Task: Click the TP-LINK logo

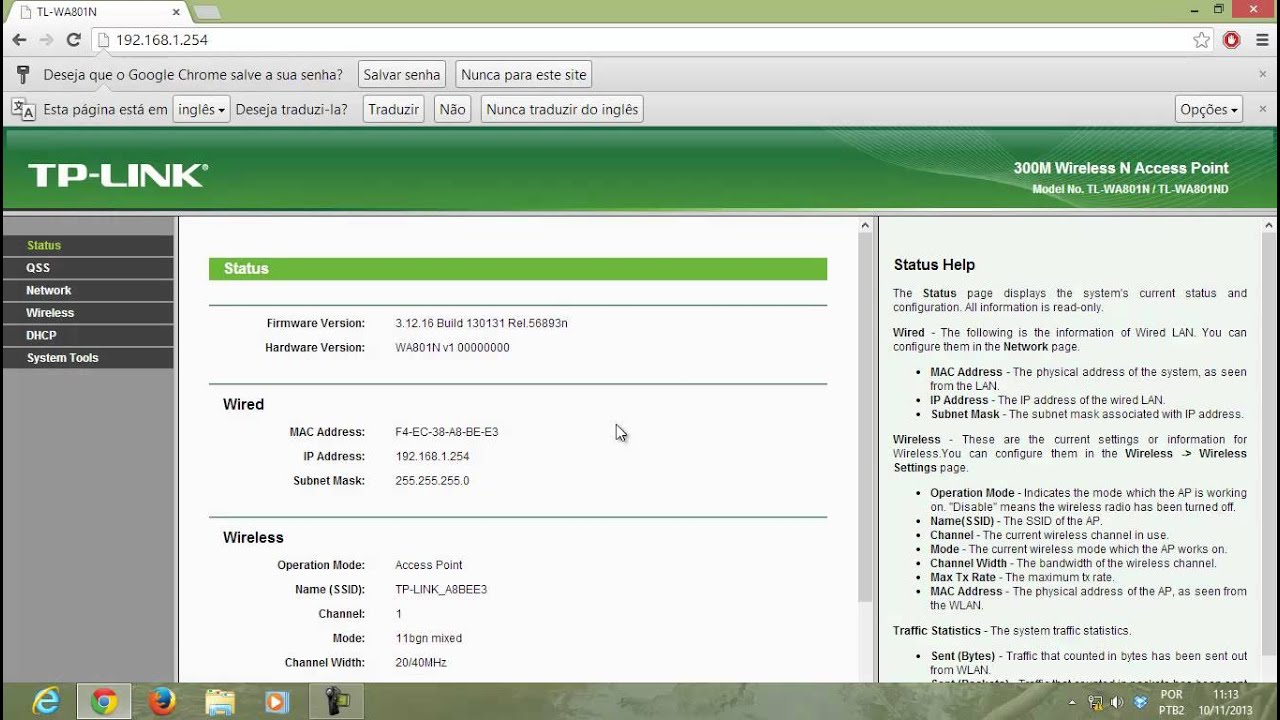Action: coord(118,176)
